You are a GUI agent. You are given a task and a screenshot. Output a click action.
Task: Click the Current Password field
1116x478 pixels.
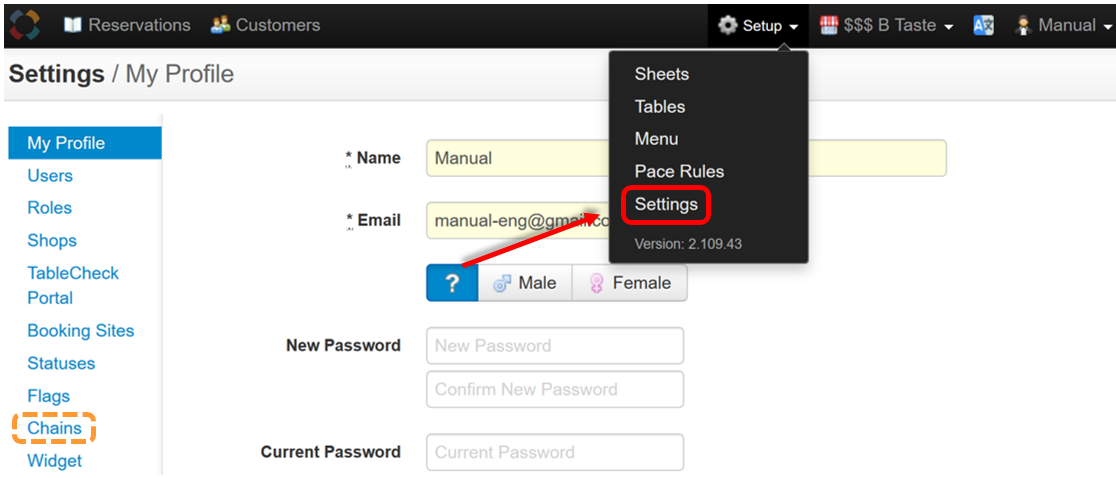555,452
